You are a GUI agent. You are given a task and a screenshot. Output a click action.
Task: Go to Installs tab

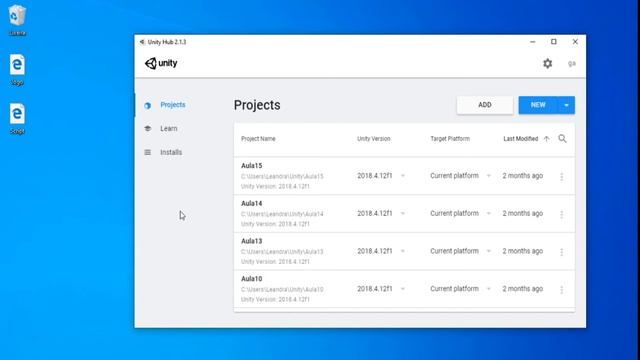171,152
